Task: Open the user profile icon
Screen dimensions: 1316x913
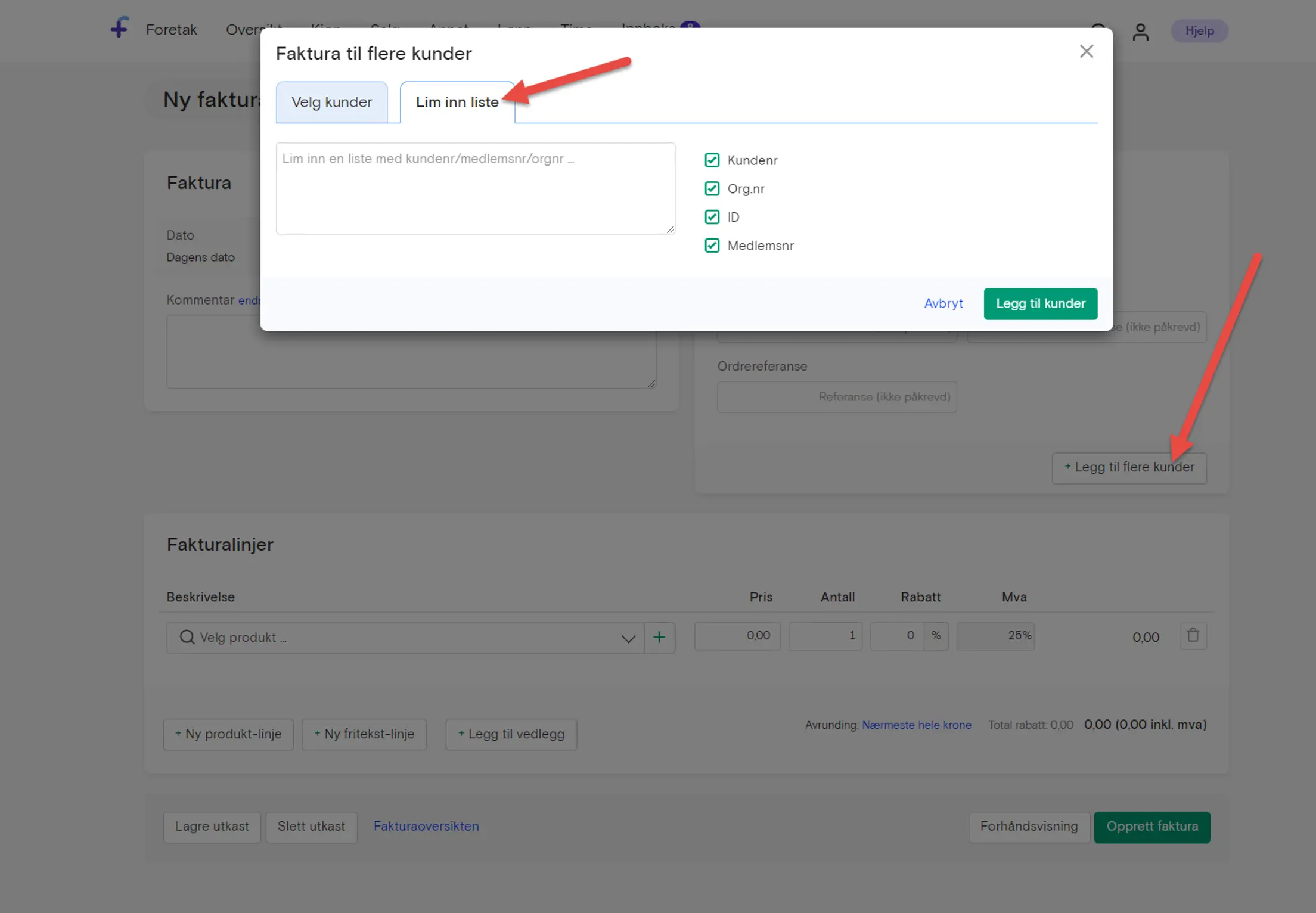Action: click(1140, 32)
